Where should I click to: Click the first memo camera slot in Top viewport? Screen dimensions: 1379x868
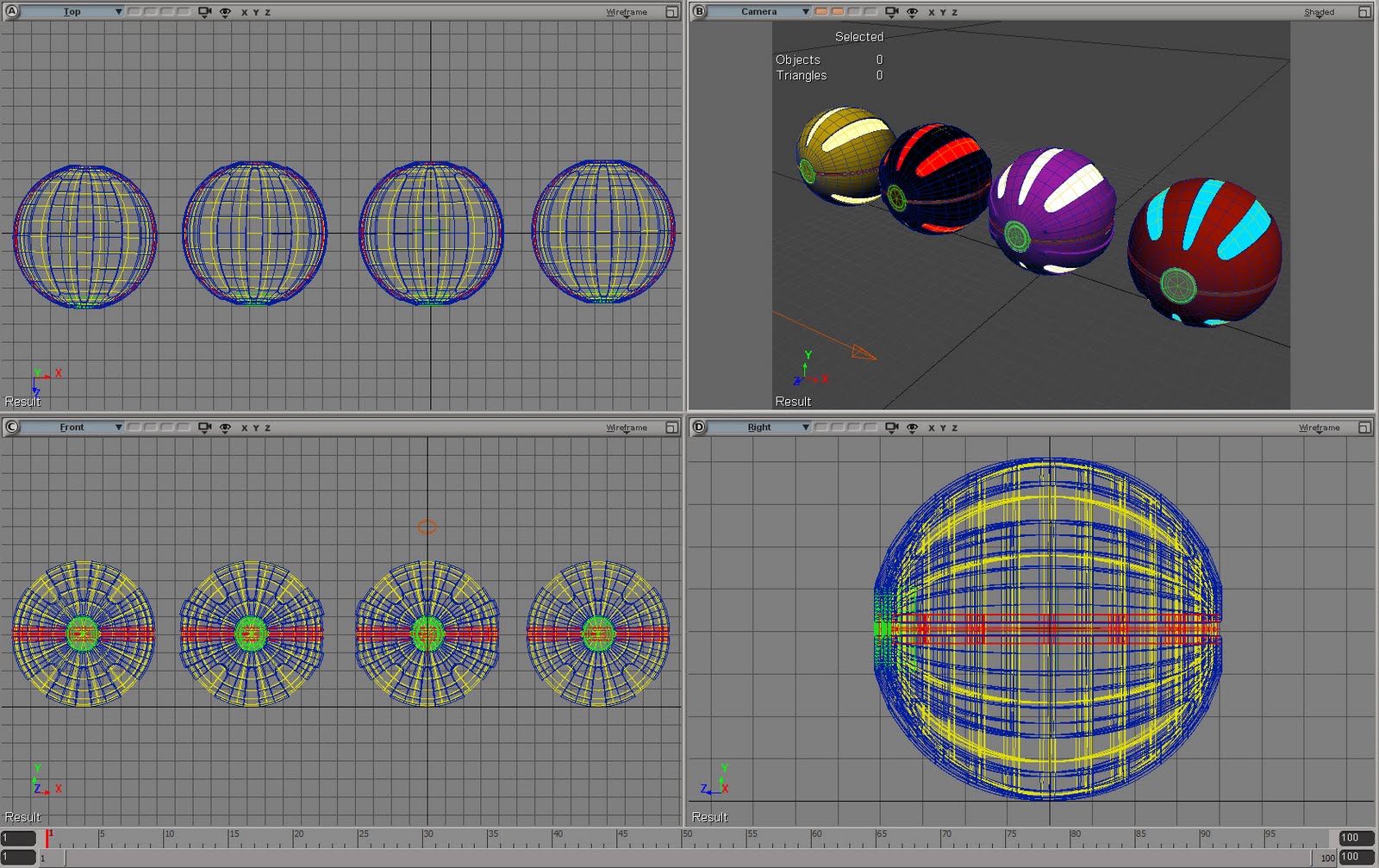pyautogui.click(x=135, y=12)
